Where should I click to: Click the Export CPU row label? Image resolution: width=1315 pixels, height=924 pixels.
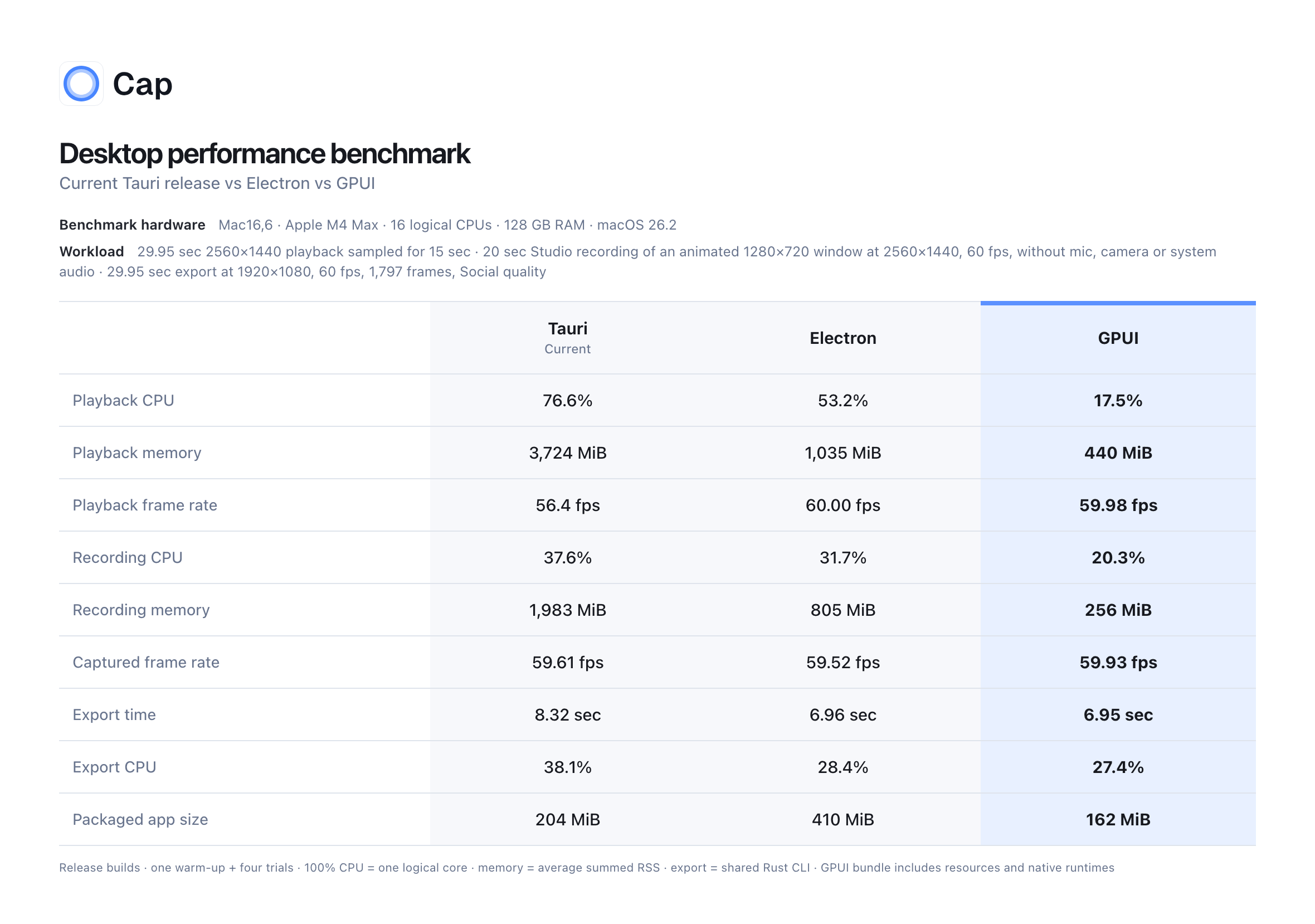(x=115, y=767)
